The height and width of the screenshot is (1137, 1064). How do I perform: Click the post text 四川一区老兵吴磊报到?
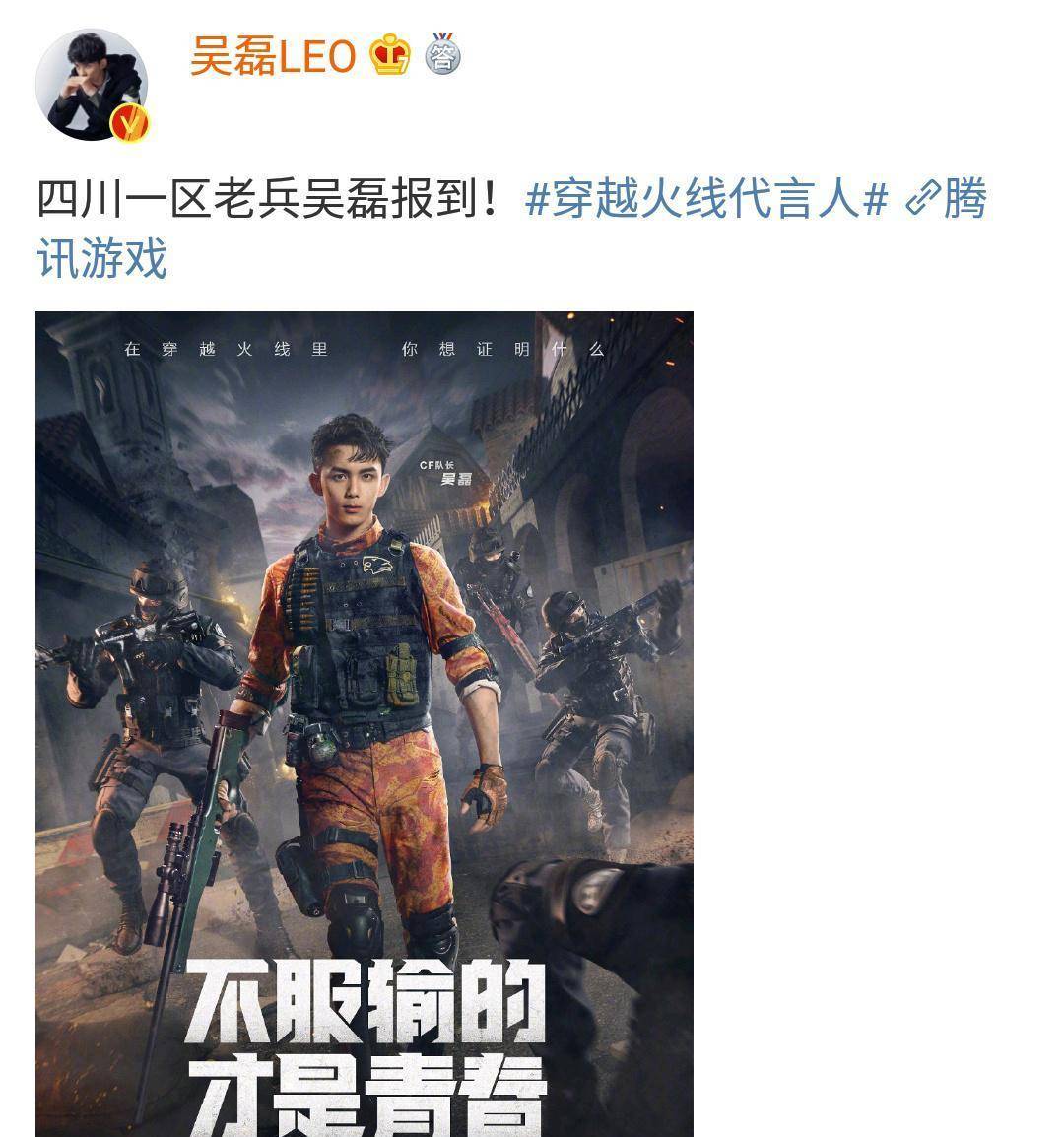[x=268, y=198]
